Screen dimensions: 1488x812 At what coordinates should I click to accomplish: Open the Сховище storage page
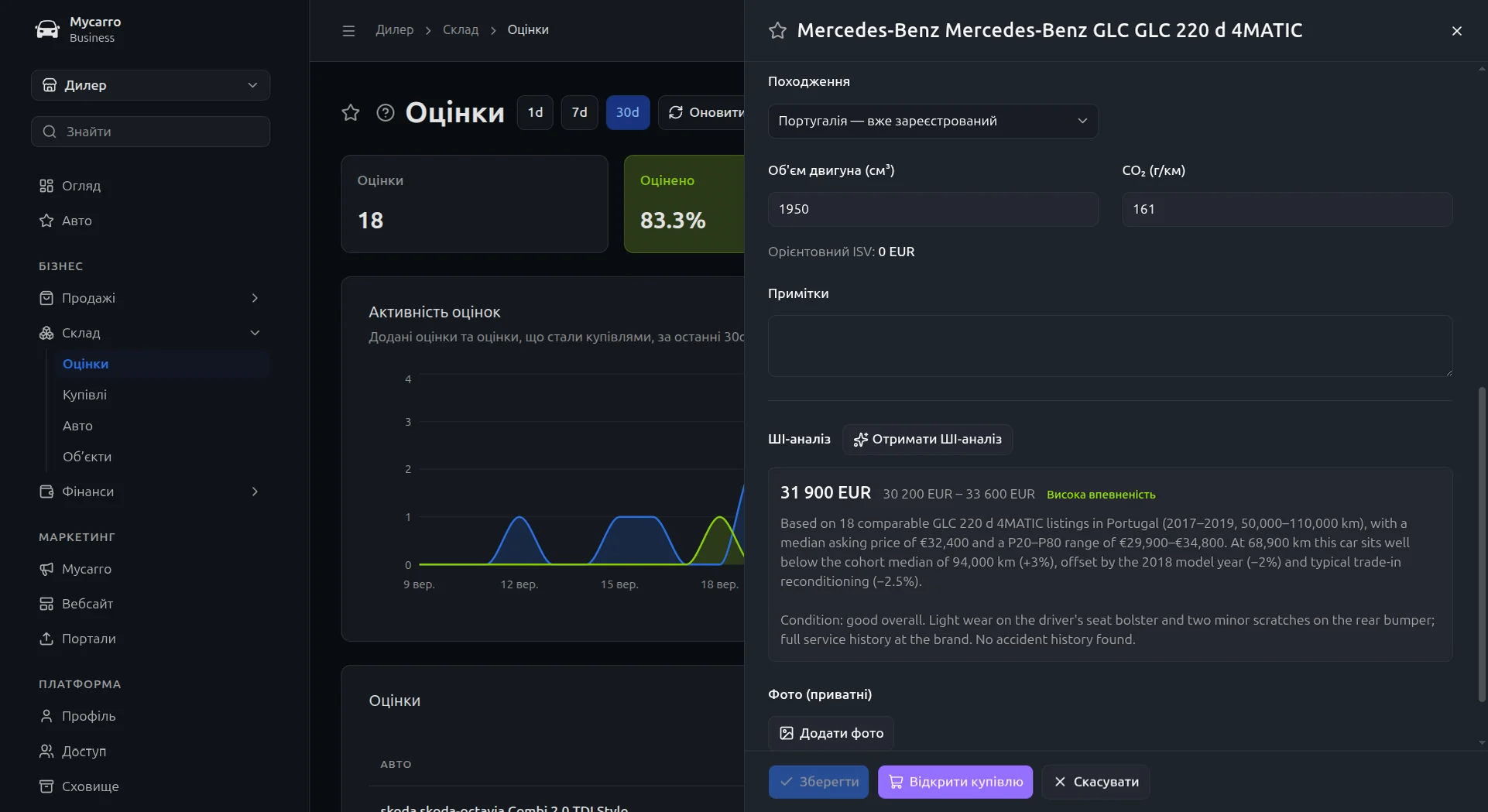click(150, 786)
